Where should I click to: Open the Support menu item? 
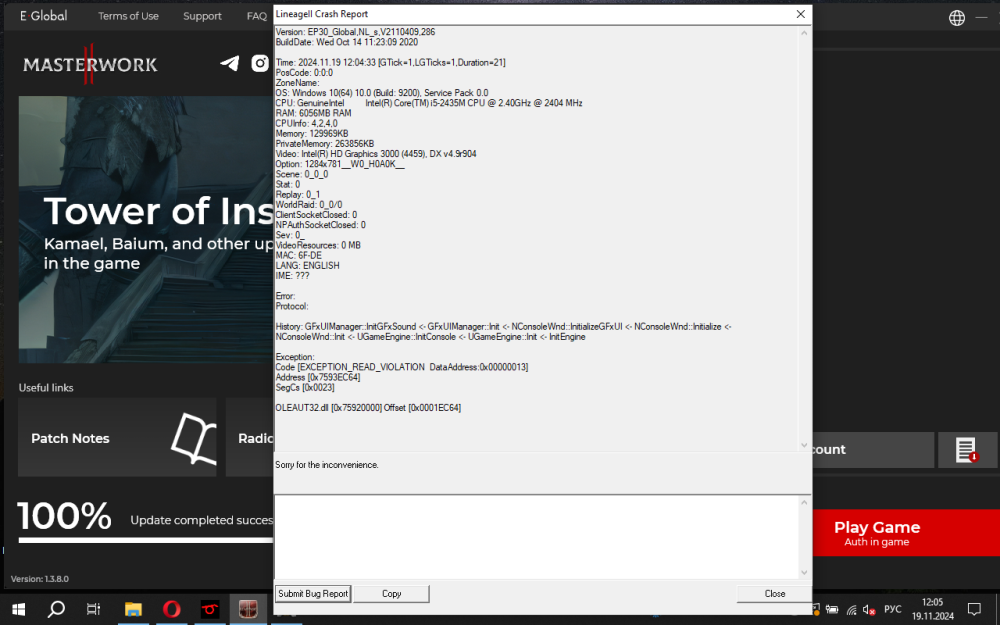tap(202, 16)
